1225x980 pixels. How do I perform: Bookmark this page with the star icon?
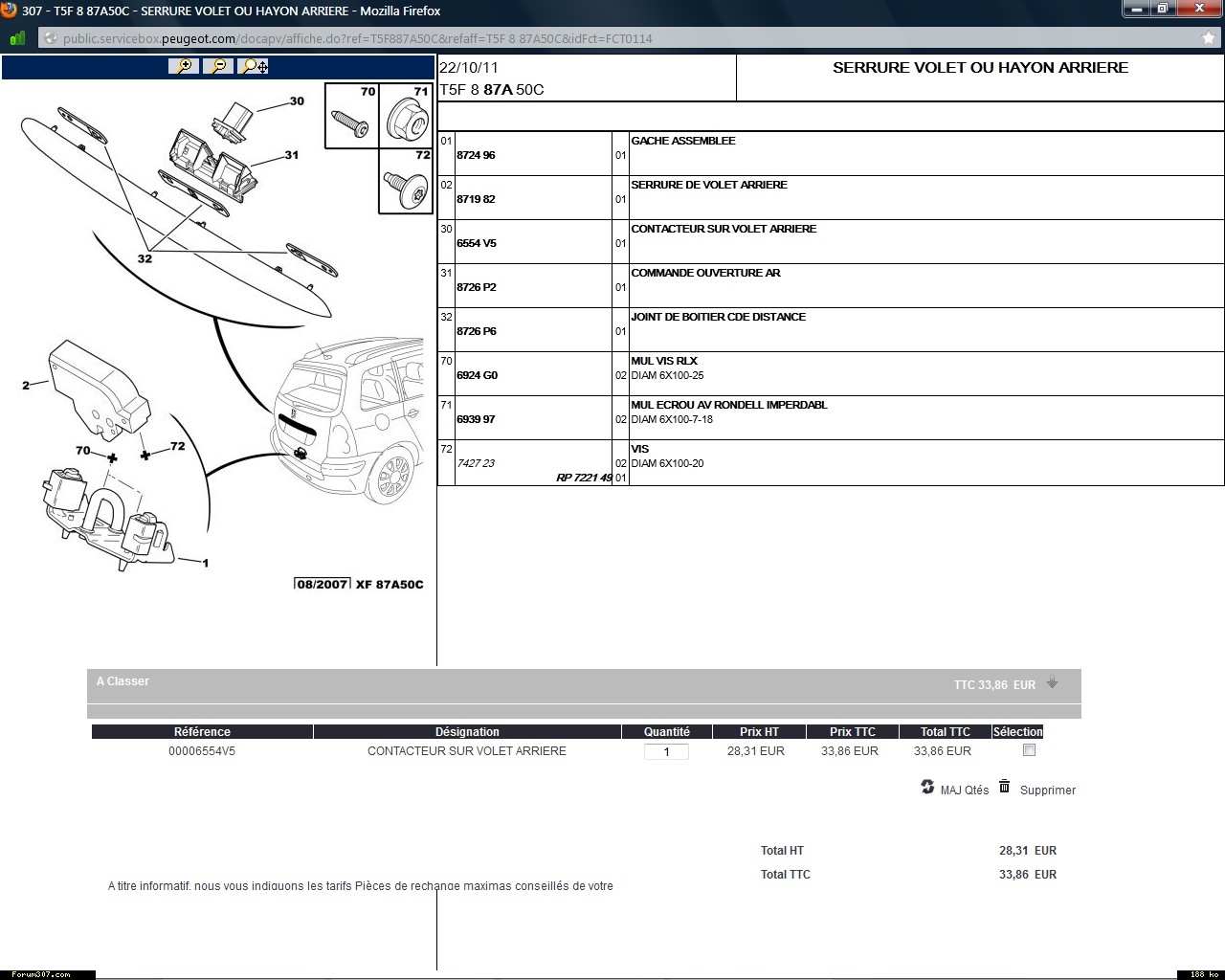tap(1209, 38)
